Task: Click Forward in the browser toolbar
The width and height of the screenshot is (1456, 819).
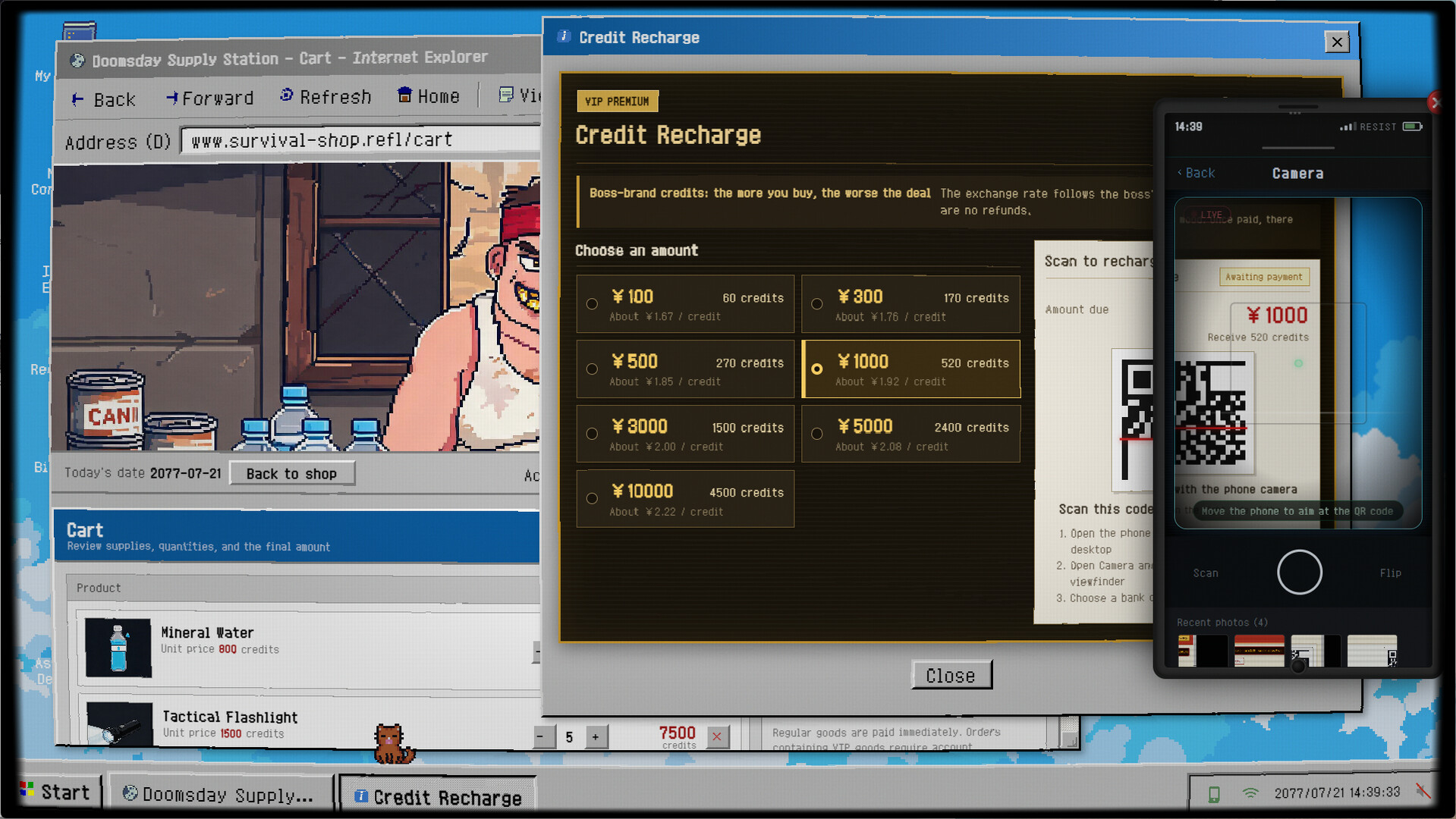Action: (209, 99)
